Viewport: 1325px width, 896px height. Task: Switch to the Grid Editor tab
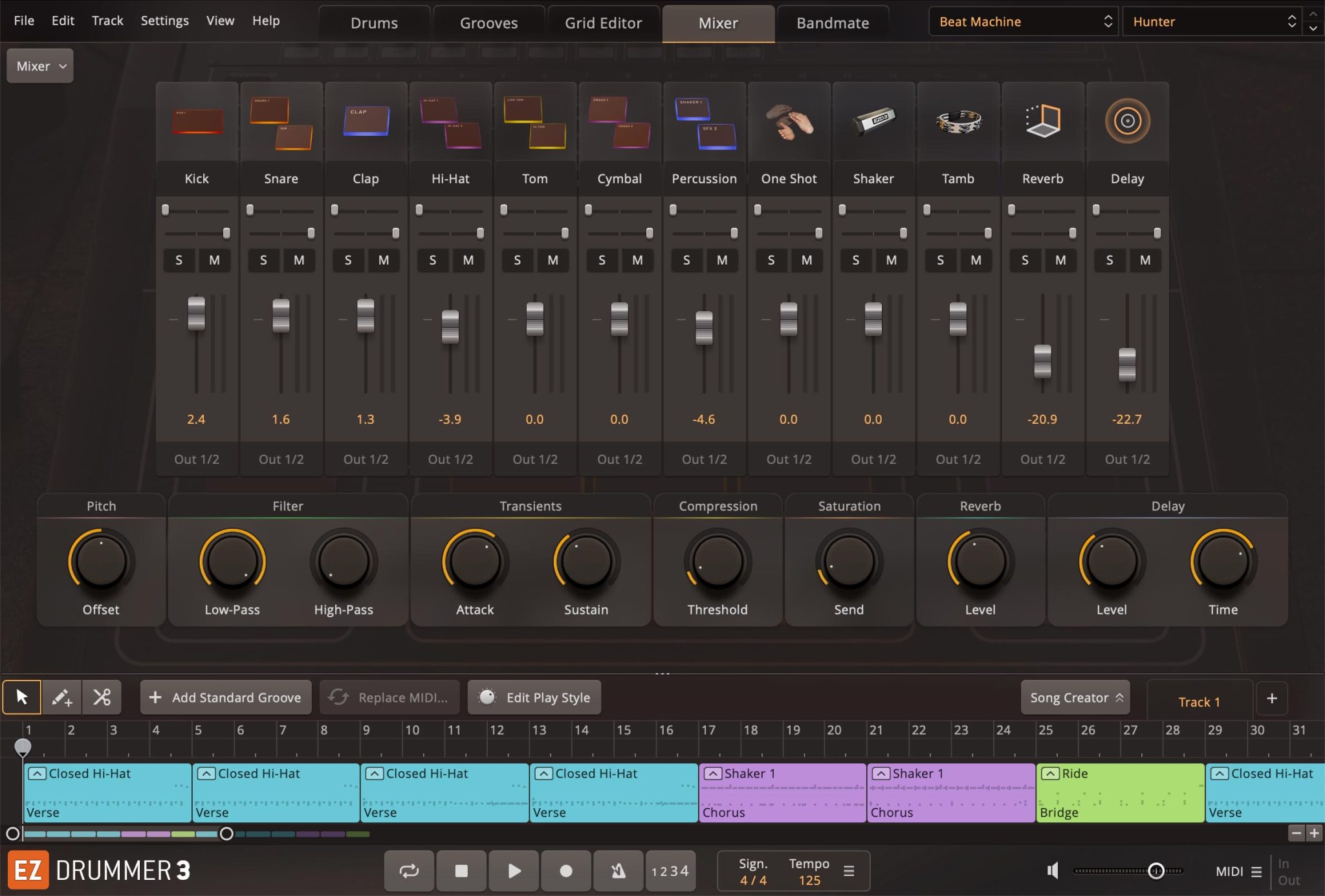(603, 23)
